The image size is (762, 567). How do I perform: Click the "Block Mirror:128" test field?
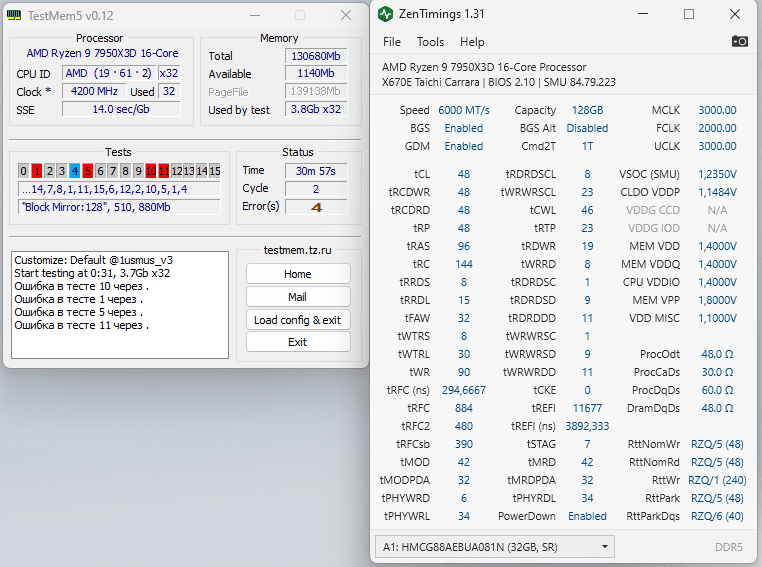(x=119, y=207)
